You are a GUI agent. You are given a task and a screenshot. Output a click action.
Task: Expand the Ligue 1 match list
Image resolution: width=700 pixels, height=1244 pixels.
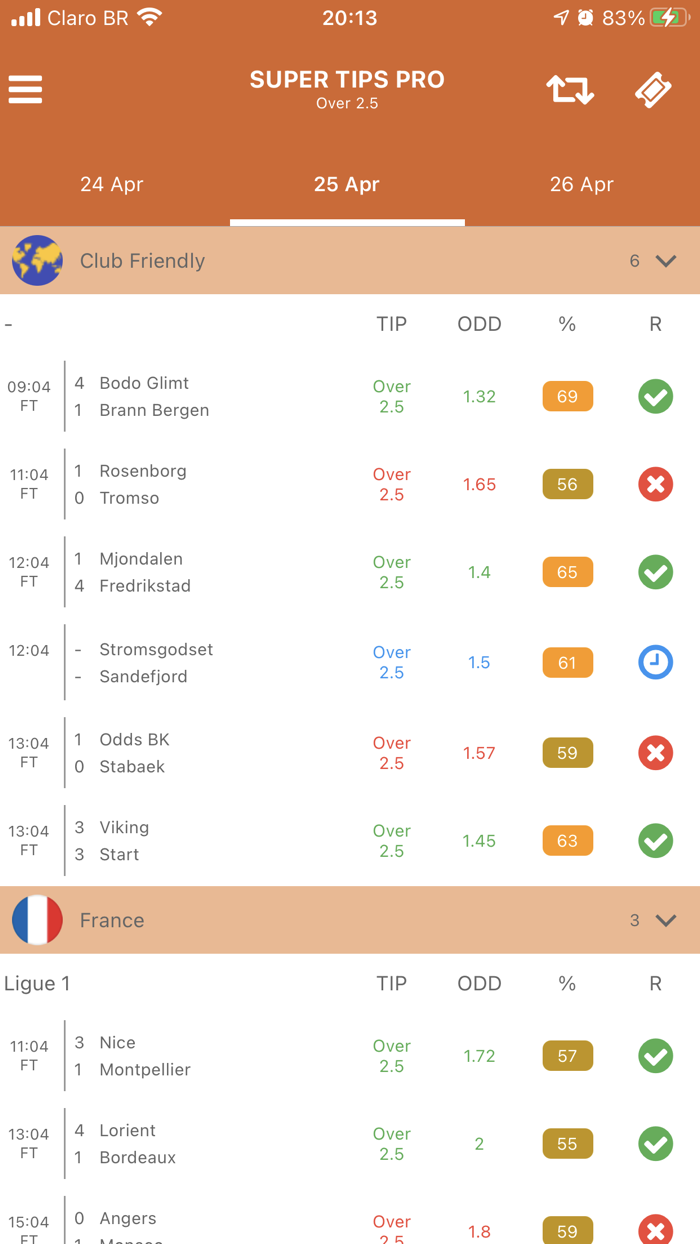(x=37, y=983)
